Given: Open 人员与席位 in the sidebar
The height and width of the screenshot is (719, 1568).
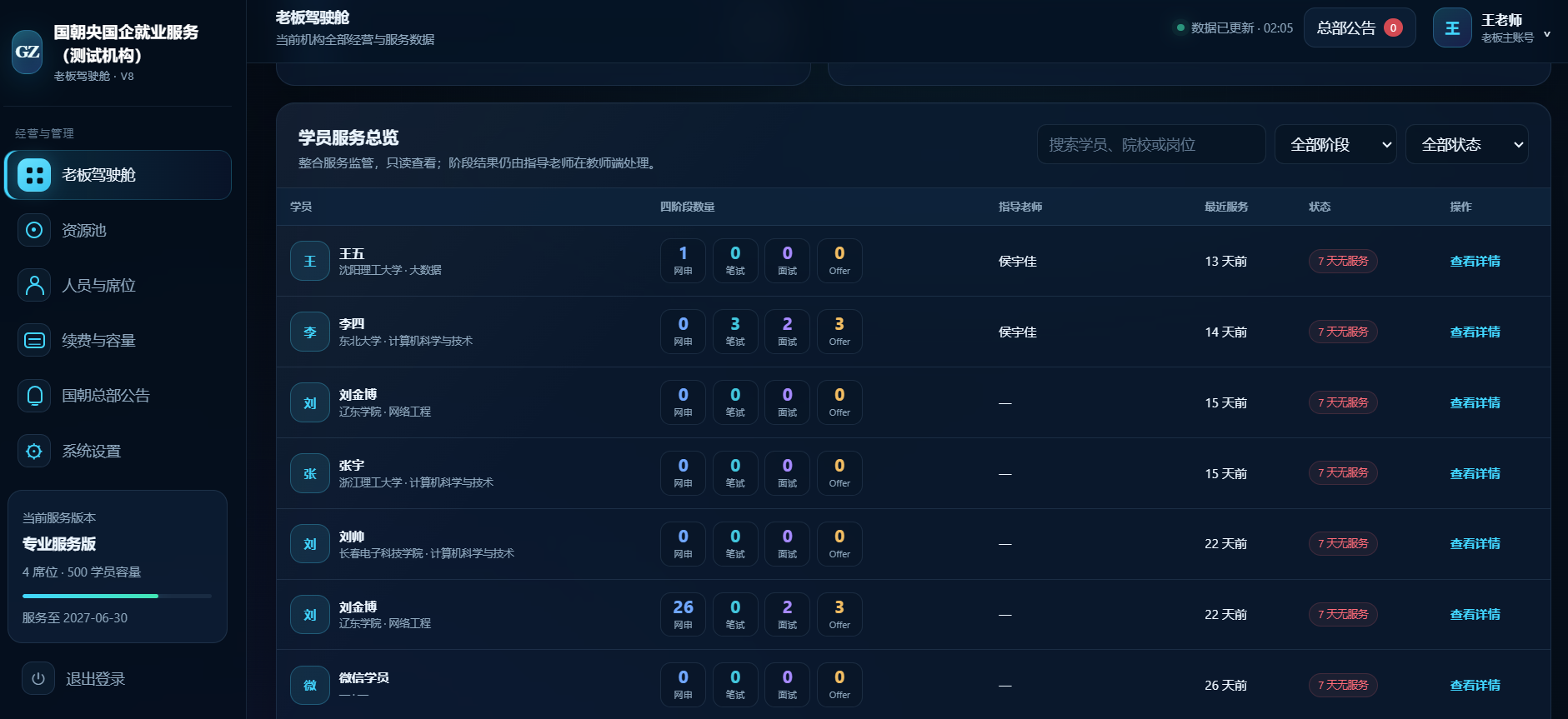Looking at the screenshot, I should tap(118, 285).
